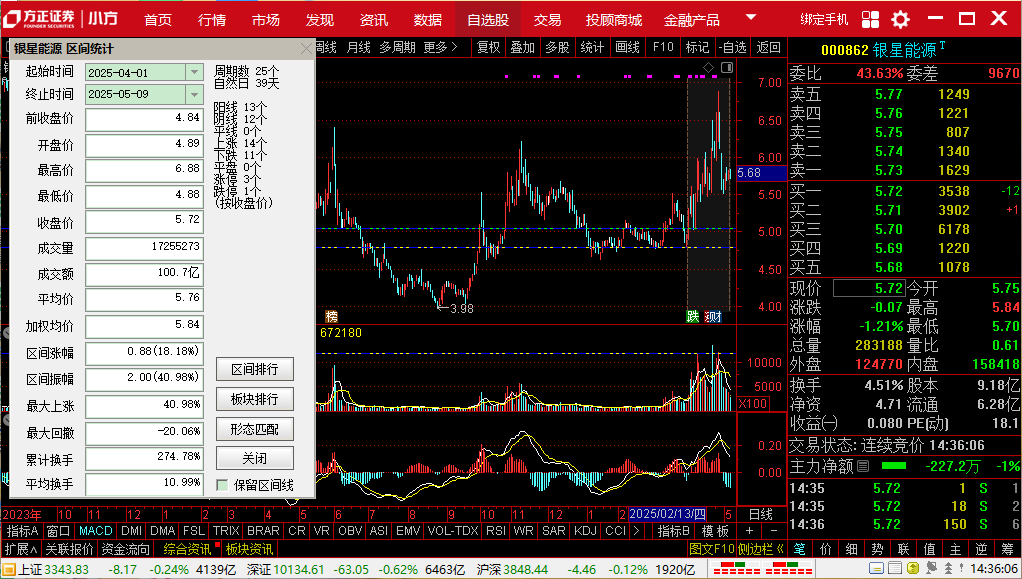This screenshot has width=1022, height=579.
Task: Click the status bar message window icon
Action: pyautogui.click(x=875, y=569)
